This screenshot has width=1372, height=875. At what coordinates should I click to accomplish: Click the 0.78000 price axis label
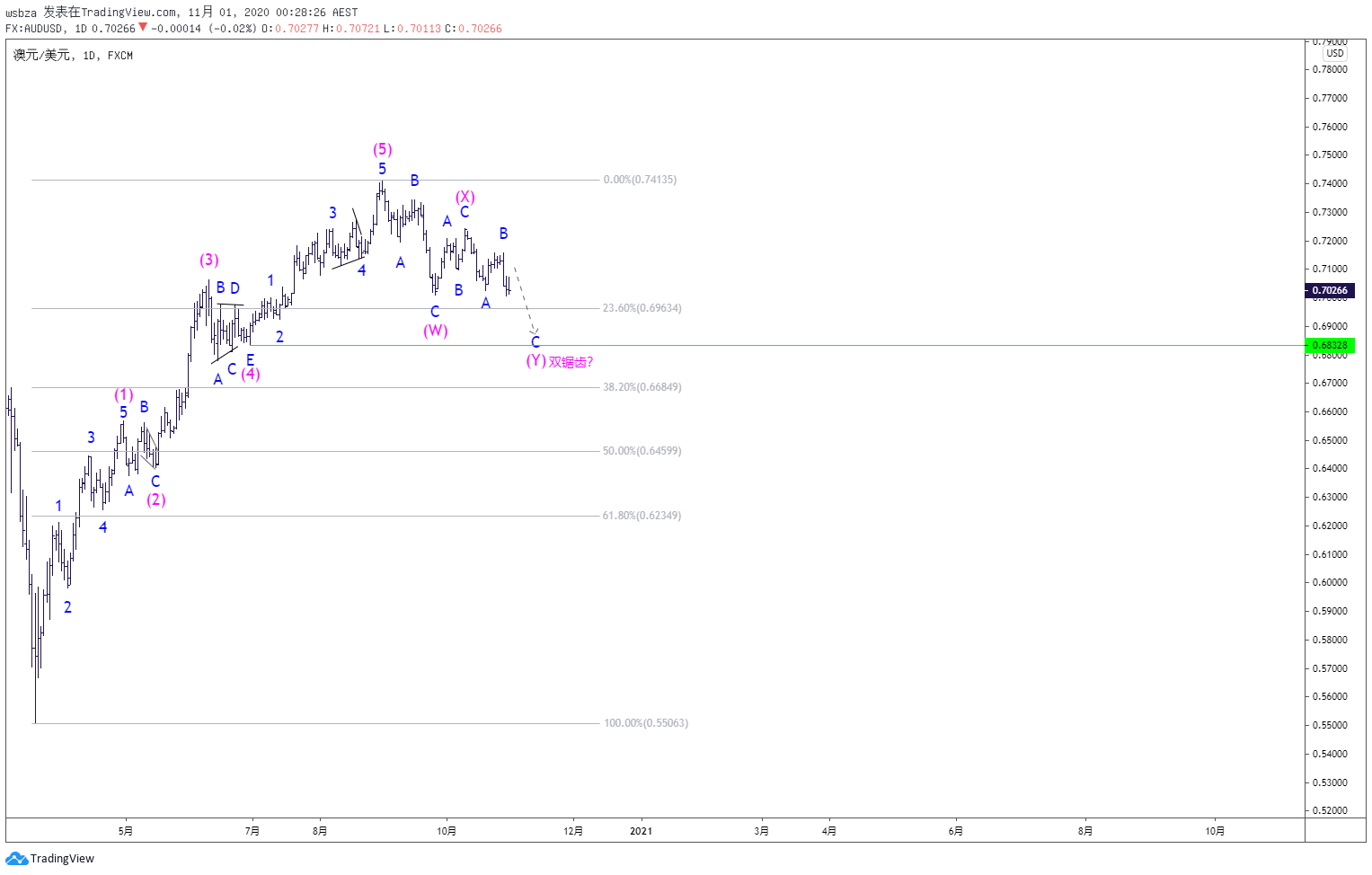pos(1330,69)
